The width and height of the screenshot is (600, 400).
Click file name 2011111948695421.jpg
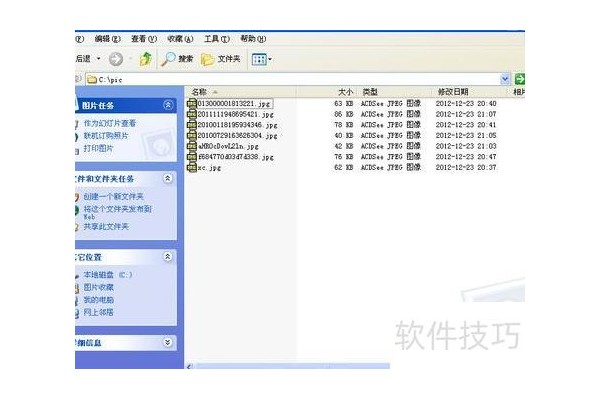[236, 114]
